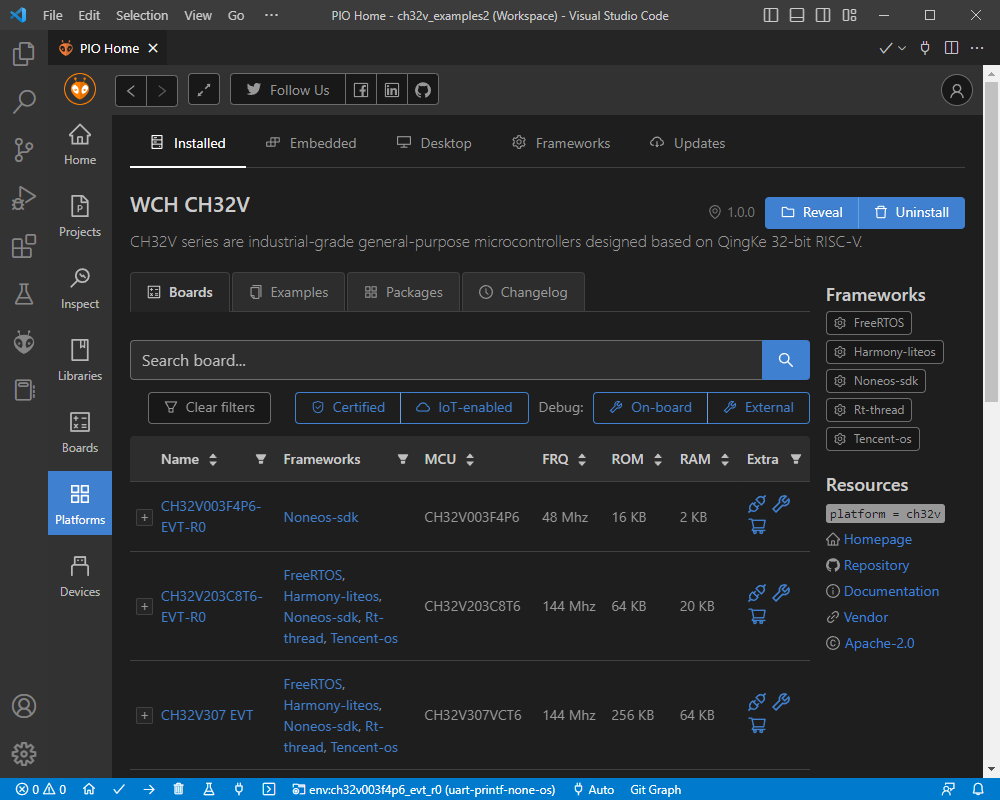Image resolution: width=1000 pixels, height=800 pixels.
Task: Open PIO Inspect section
Action: 80,289
